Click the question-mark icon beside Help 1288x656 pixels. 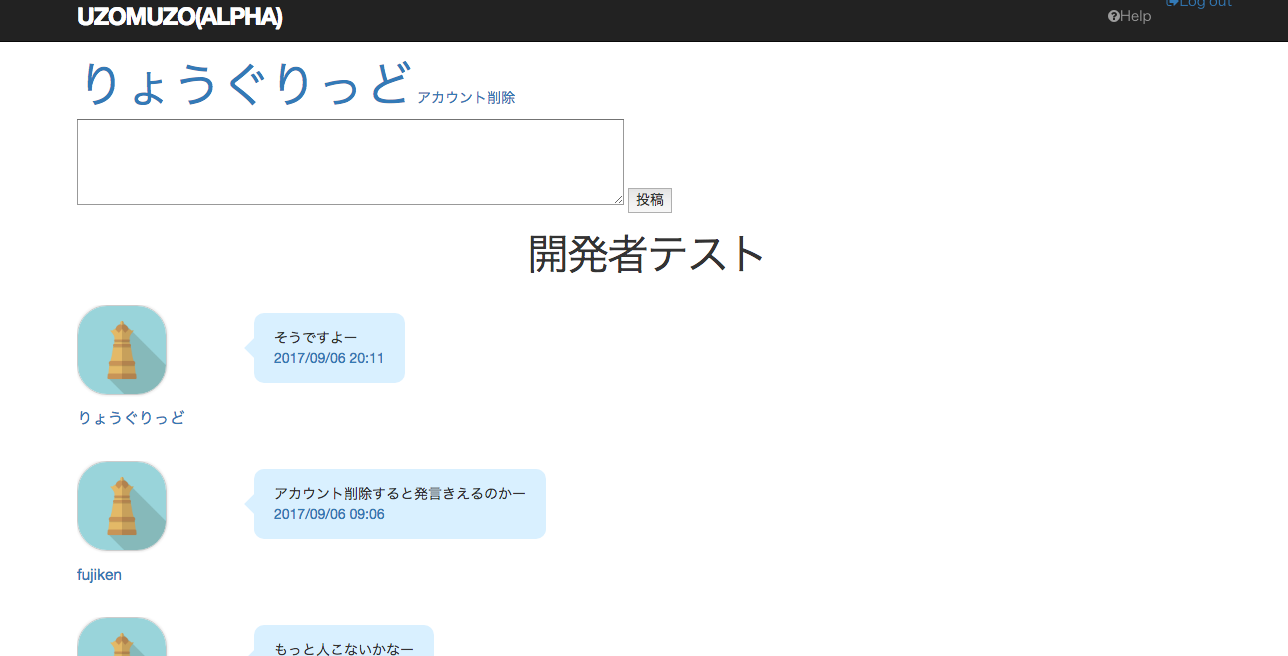(1113, 16)
